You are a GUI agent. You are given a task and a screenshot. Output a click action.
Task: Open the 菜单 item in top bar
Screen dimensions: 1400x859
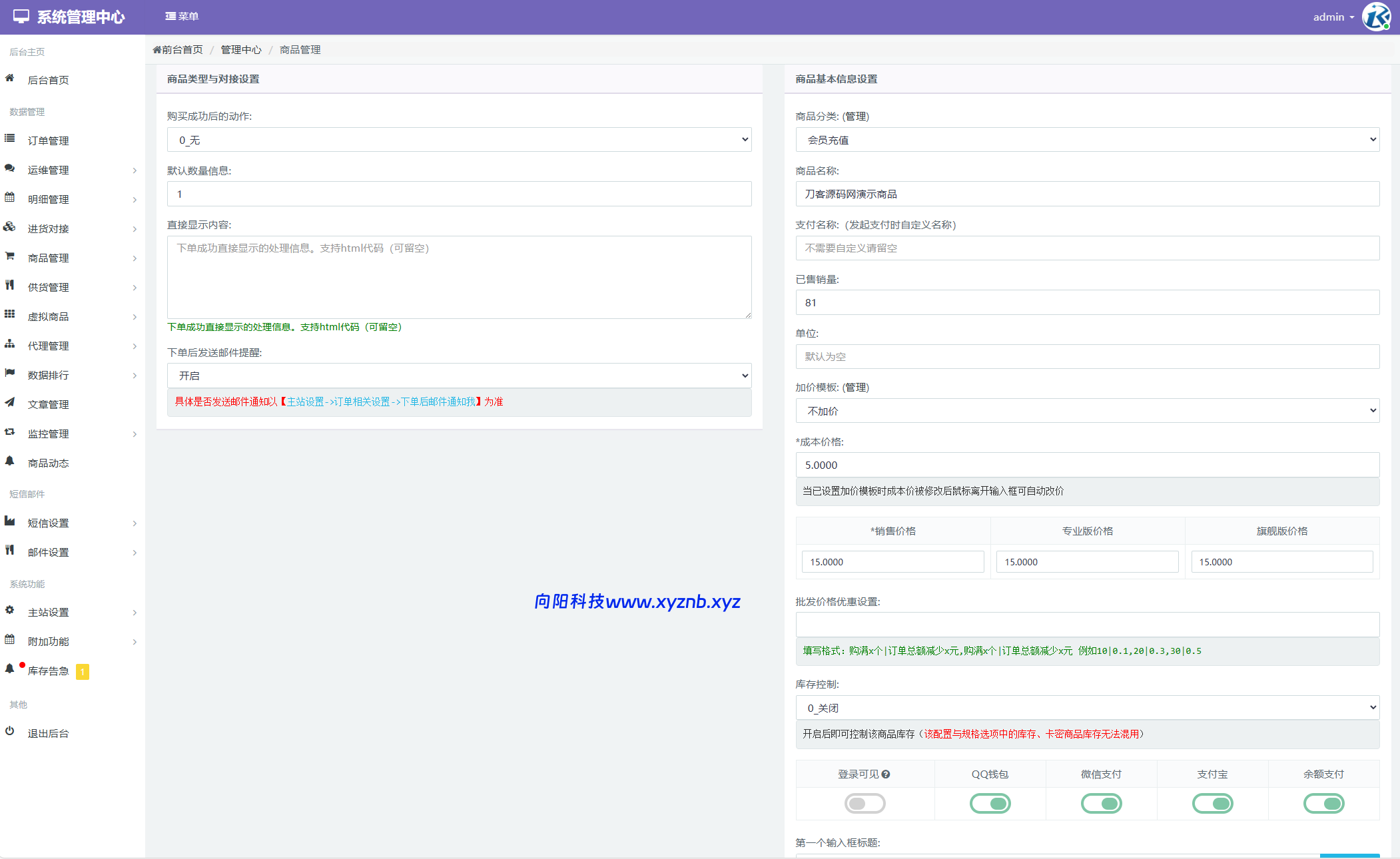pyautogui.click(x=182, y=17)
